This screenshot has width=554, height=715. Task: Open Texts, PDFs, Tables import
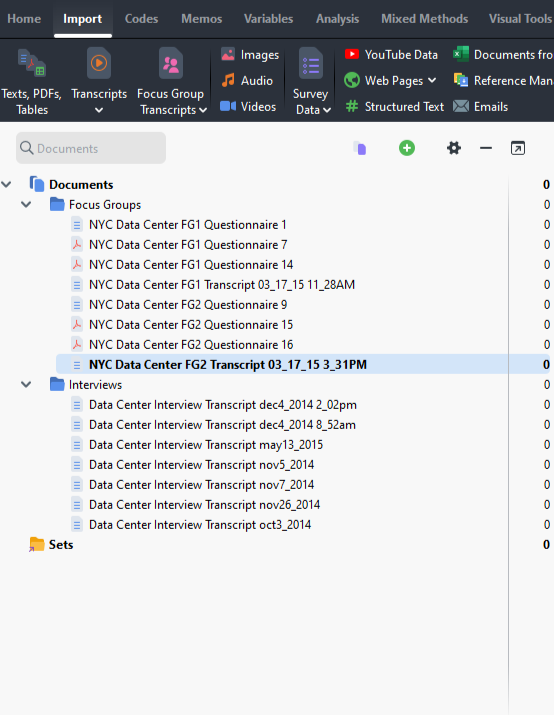point(31,82)
